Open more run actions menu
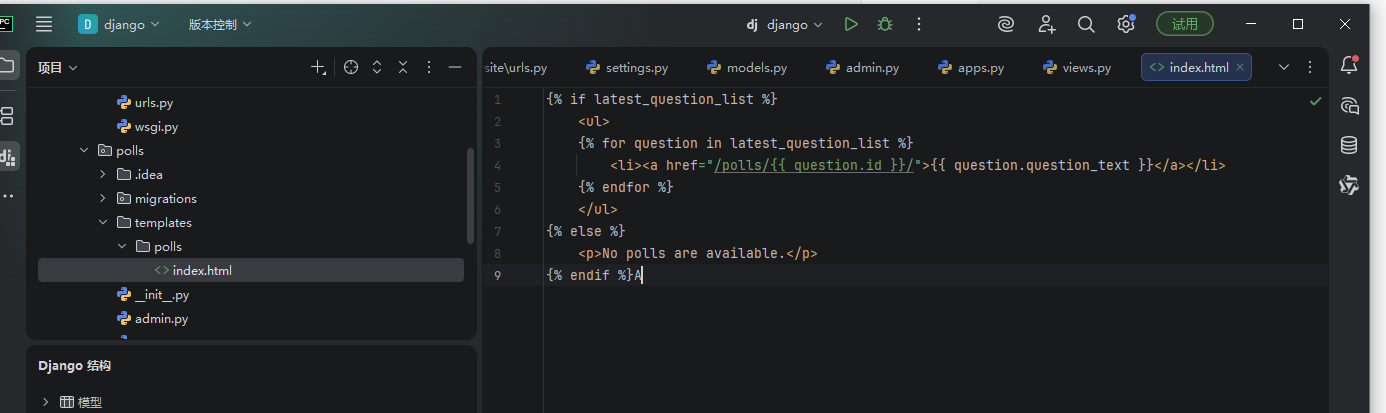Image resolution: width=1386 pixels, height=413 pixels. pyautogui.click(x=919, y=24)
